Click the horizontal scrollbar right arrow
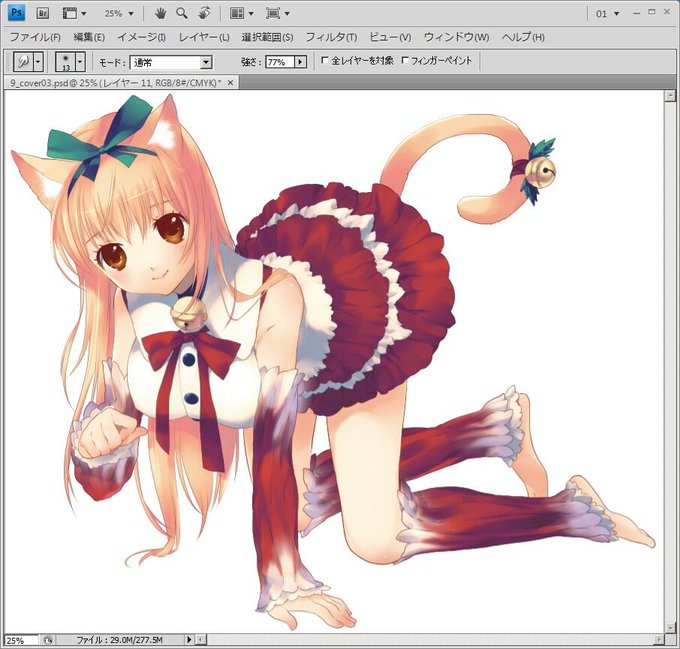Viewport: 680px width, 649px height. tap(660, 640)
